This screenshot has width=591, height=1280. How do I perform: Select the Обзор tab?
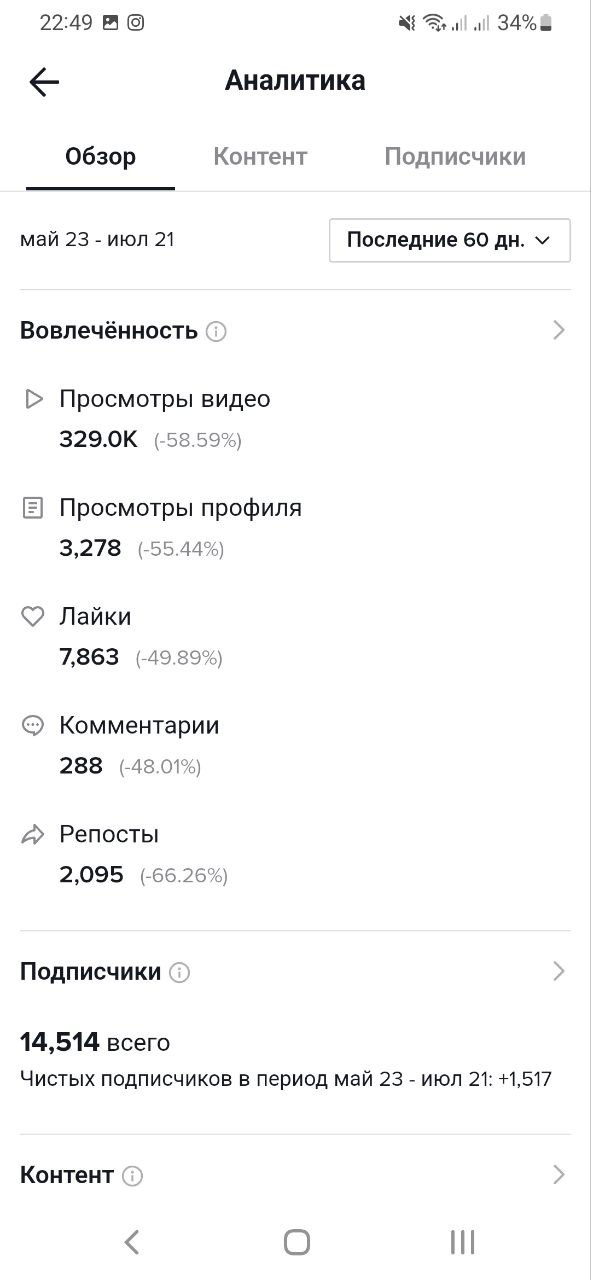click(100, 157)
